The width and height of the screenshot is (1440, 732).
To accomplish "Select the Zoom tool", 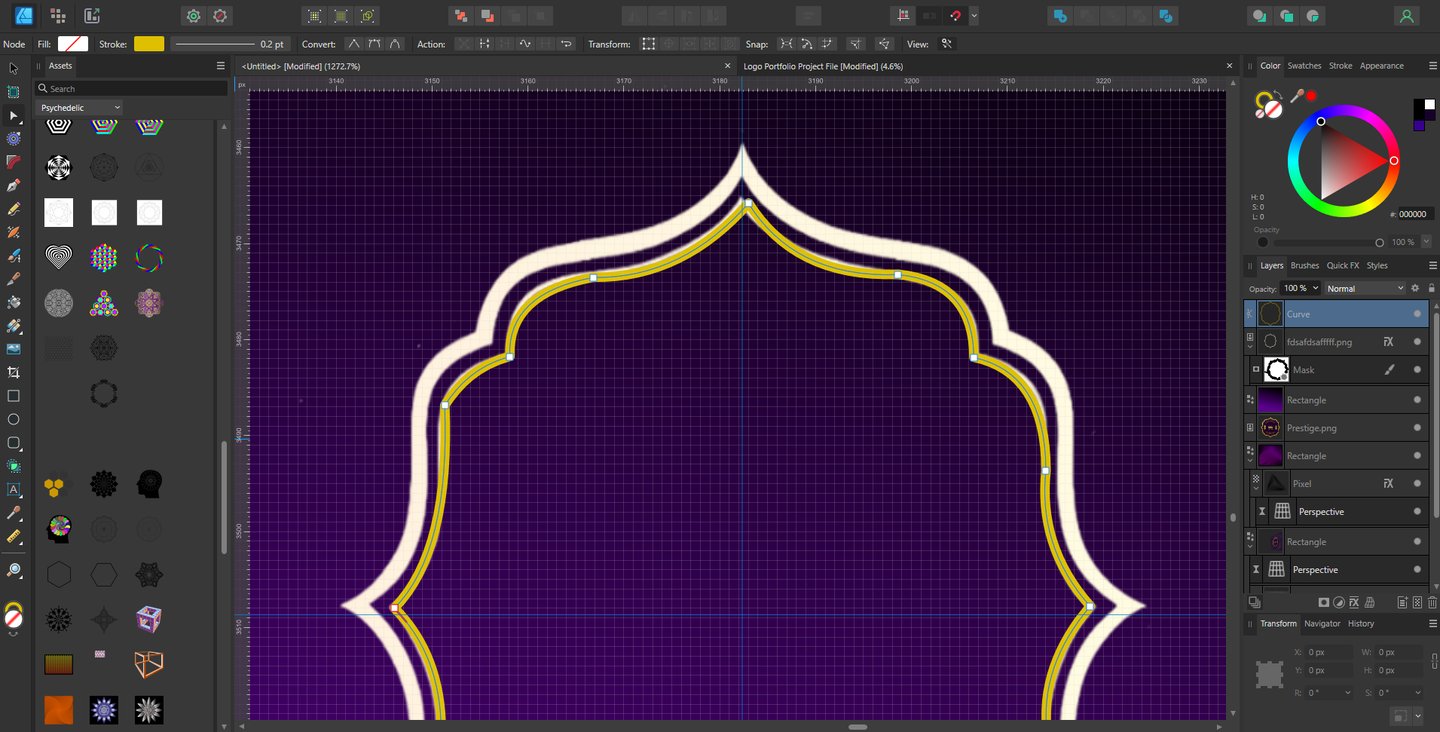I will click(14, 570).
